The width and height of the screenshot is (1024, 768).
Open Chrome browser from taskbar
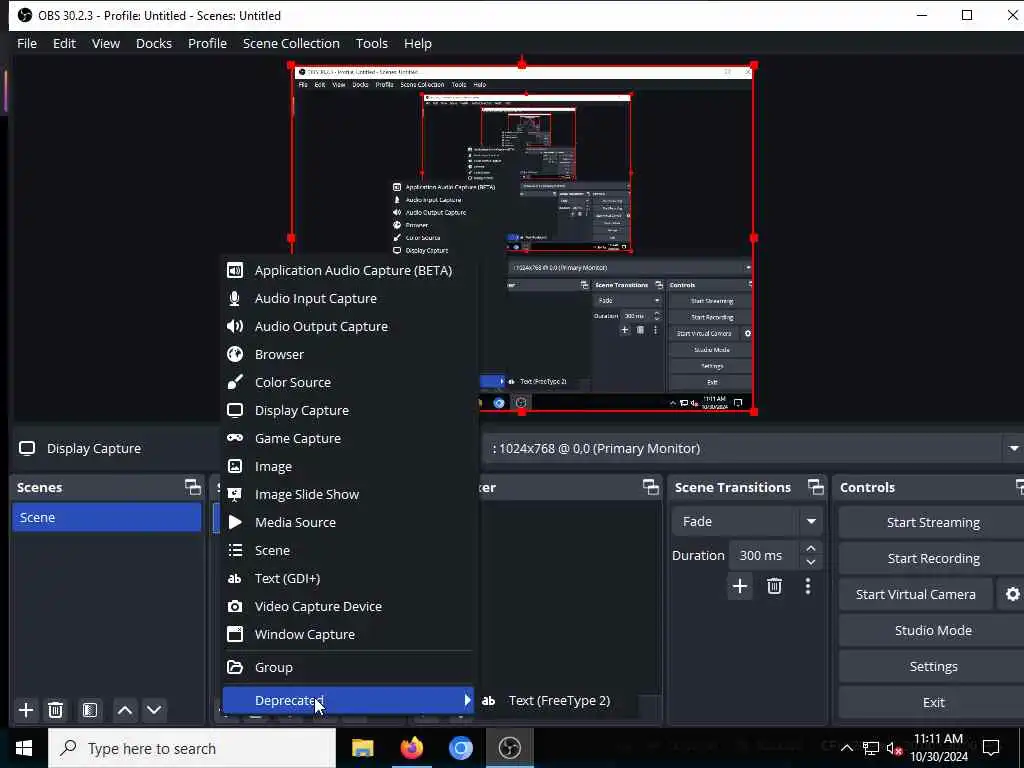[460, 748]
